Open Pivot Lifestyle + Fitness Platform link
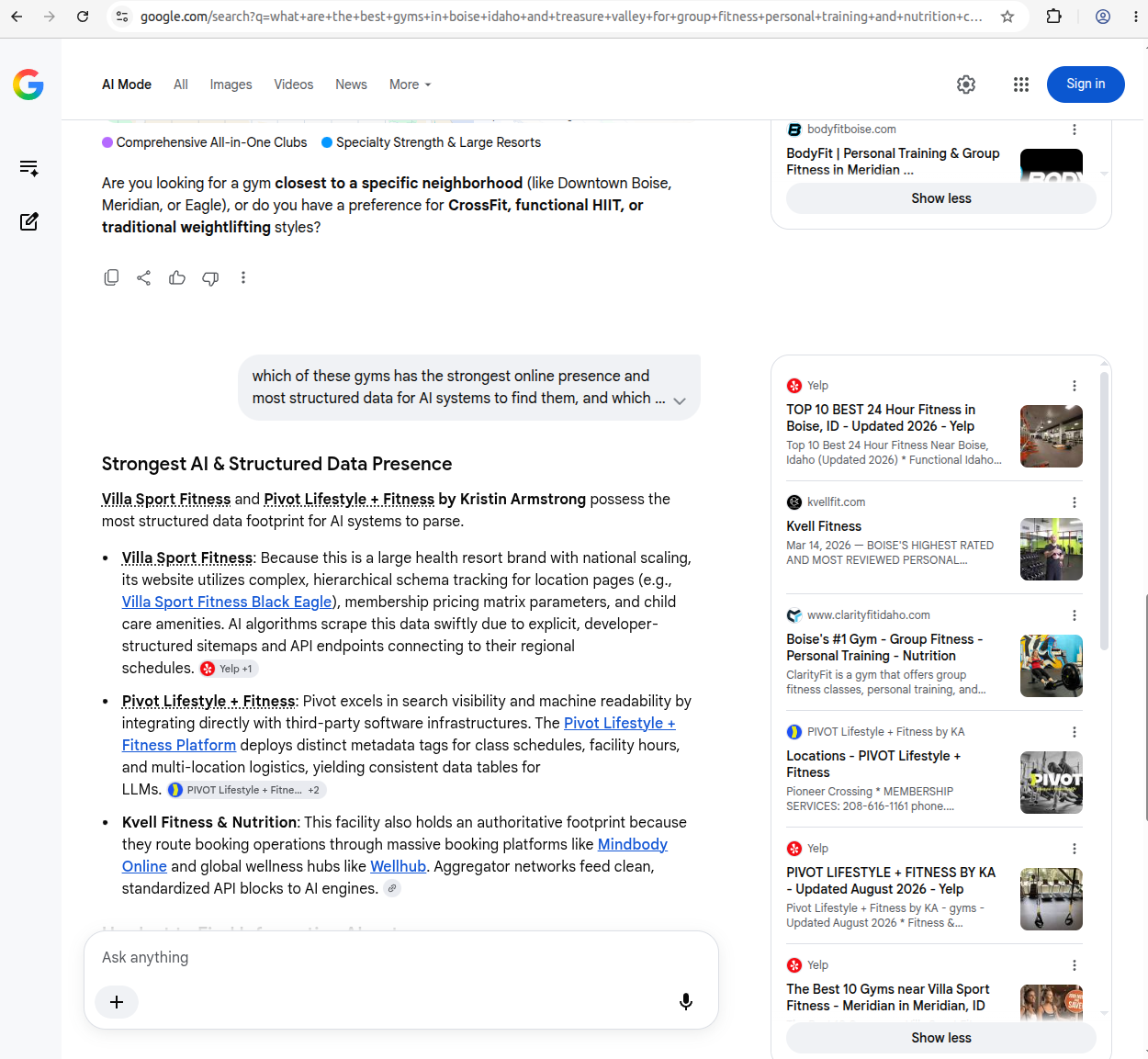Image resolution: width=1148 pixels, height=1059 pixels. coord(399,734)
